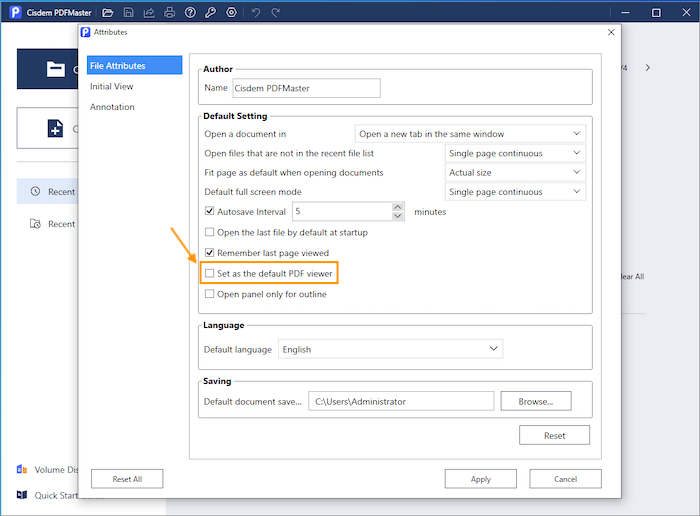This screenshot has height=516, width=700.
Task: Open the recent file list view mode dropdown
Action: click(x=515, y=153)
